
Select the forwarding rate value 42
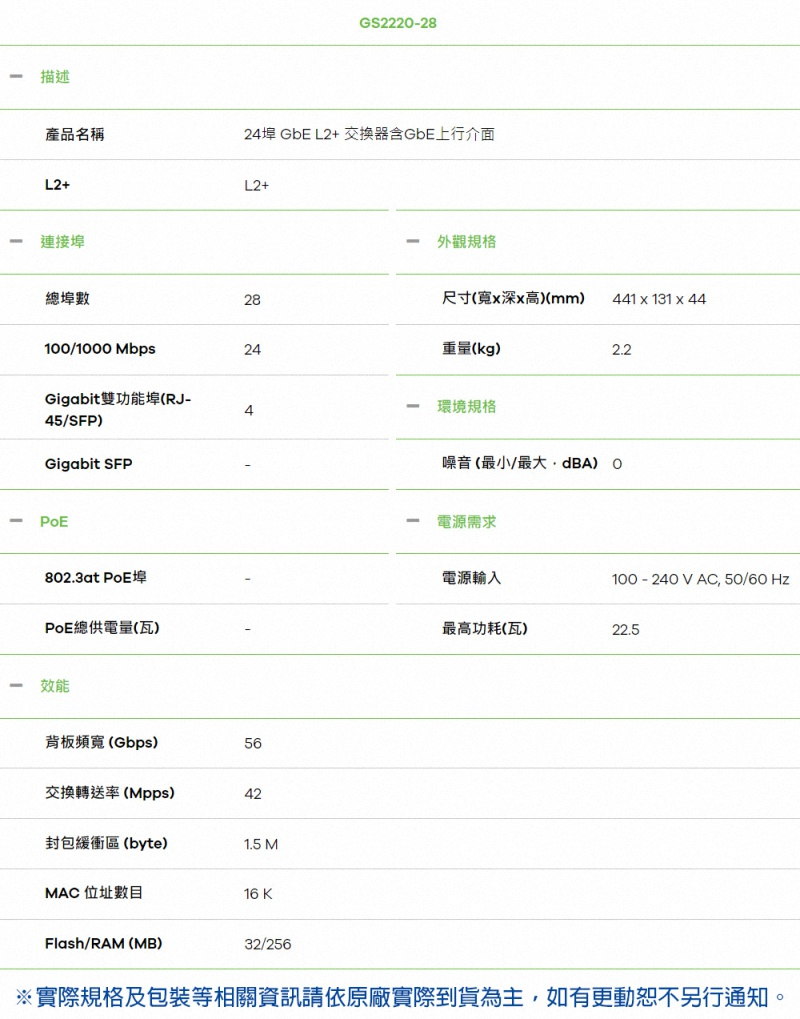click(x=253, y=794)
